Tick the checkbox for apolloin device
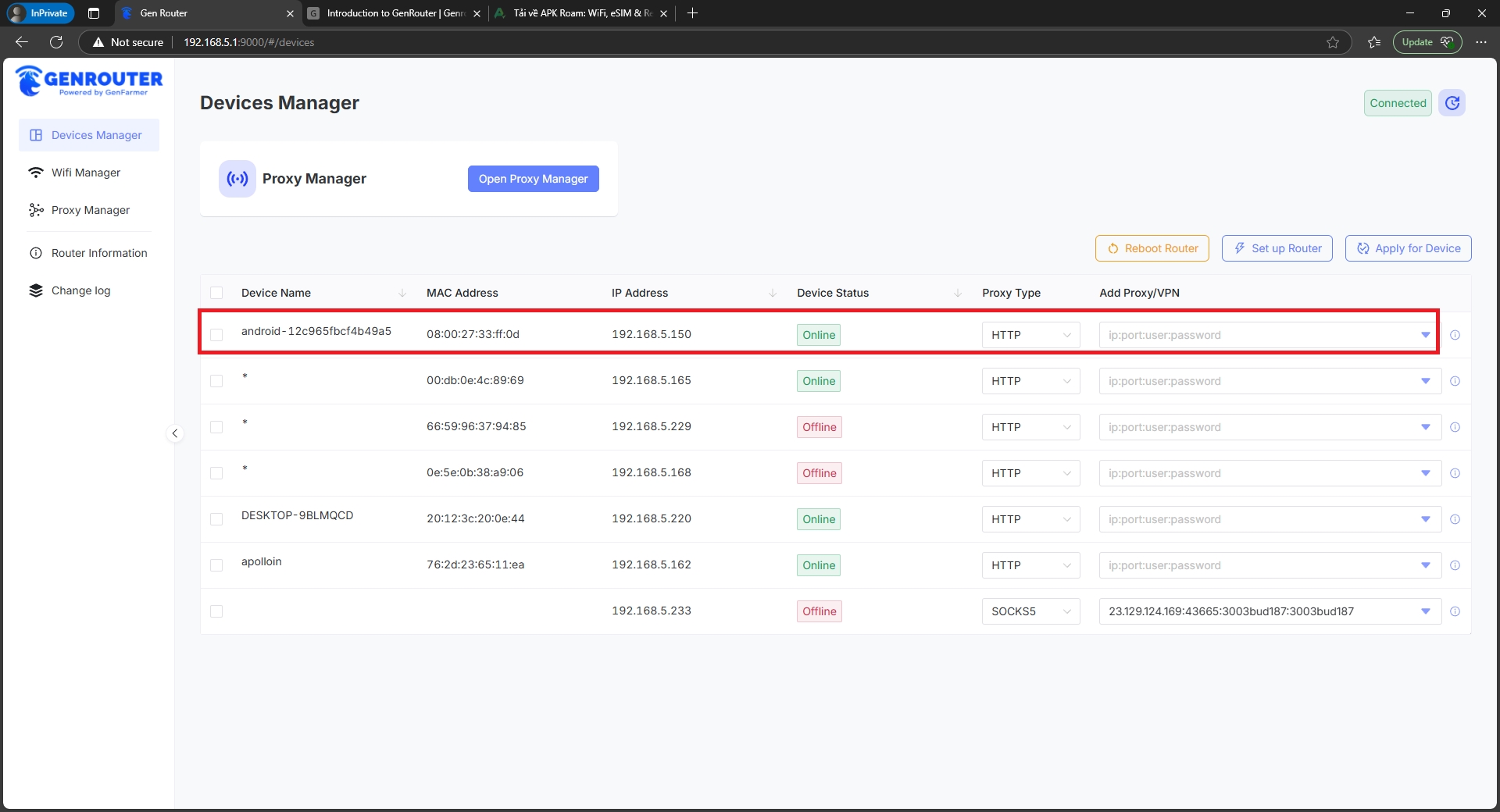 coord(216,565)
